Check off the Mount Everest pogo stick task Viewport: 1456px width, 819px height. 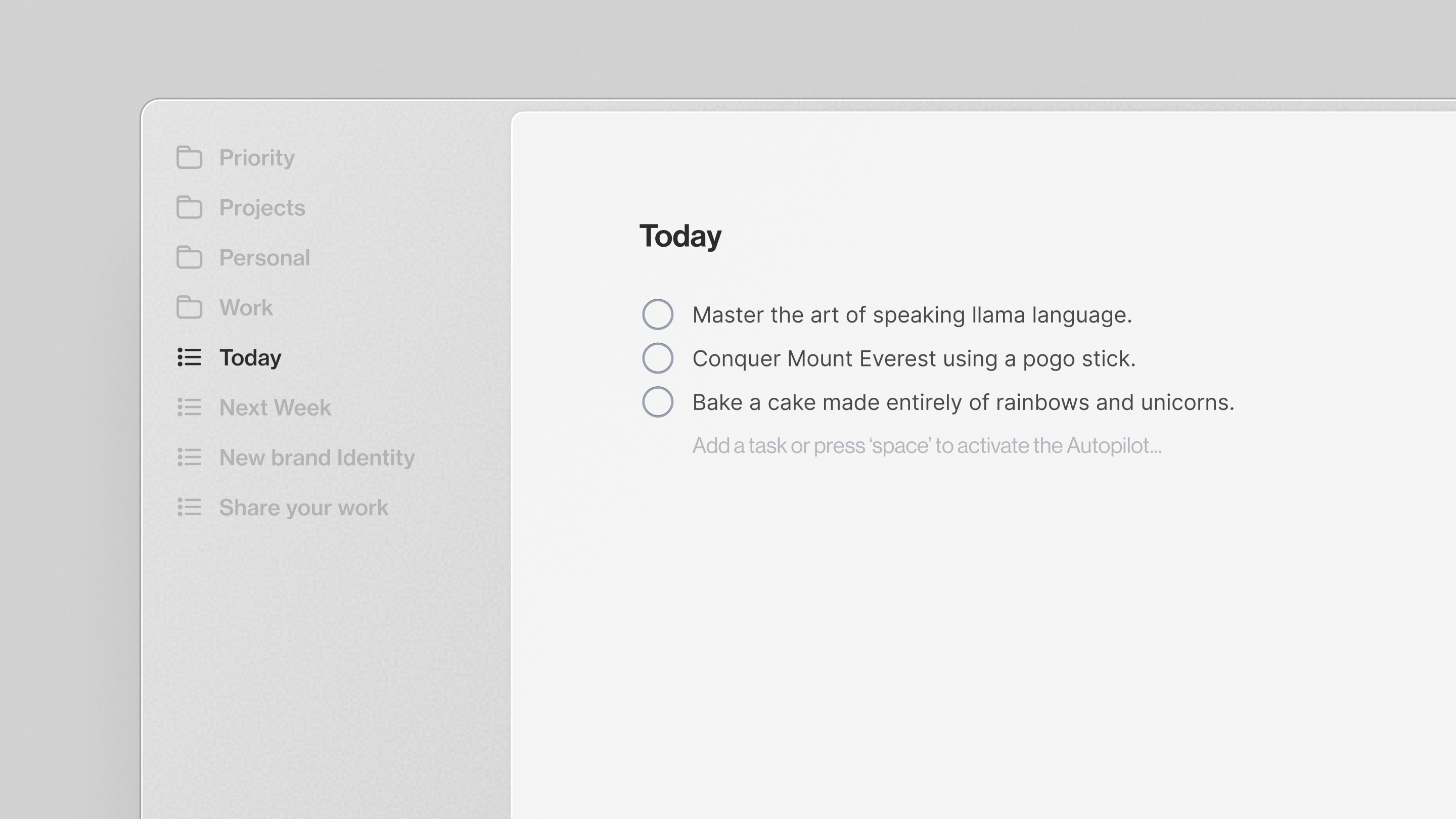657,358
